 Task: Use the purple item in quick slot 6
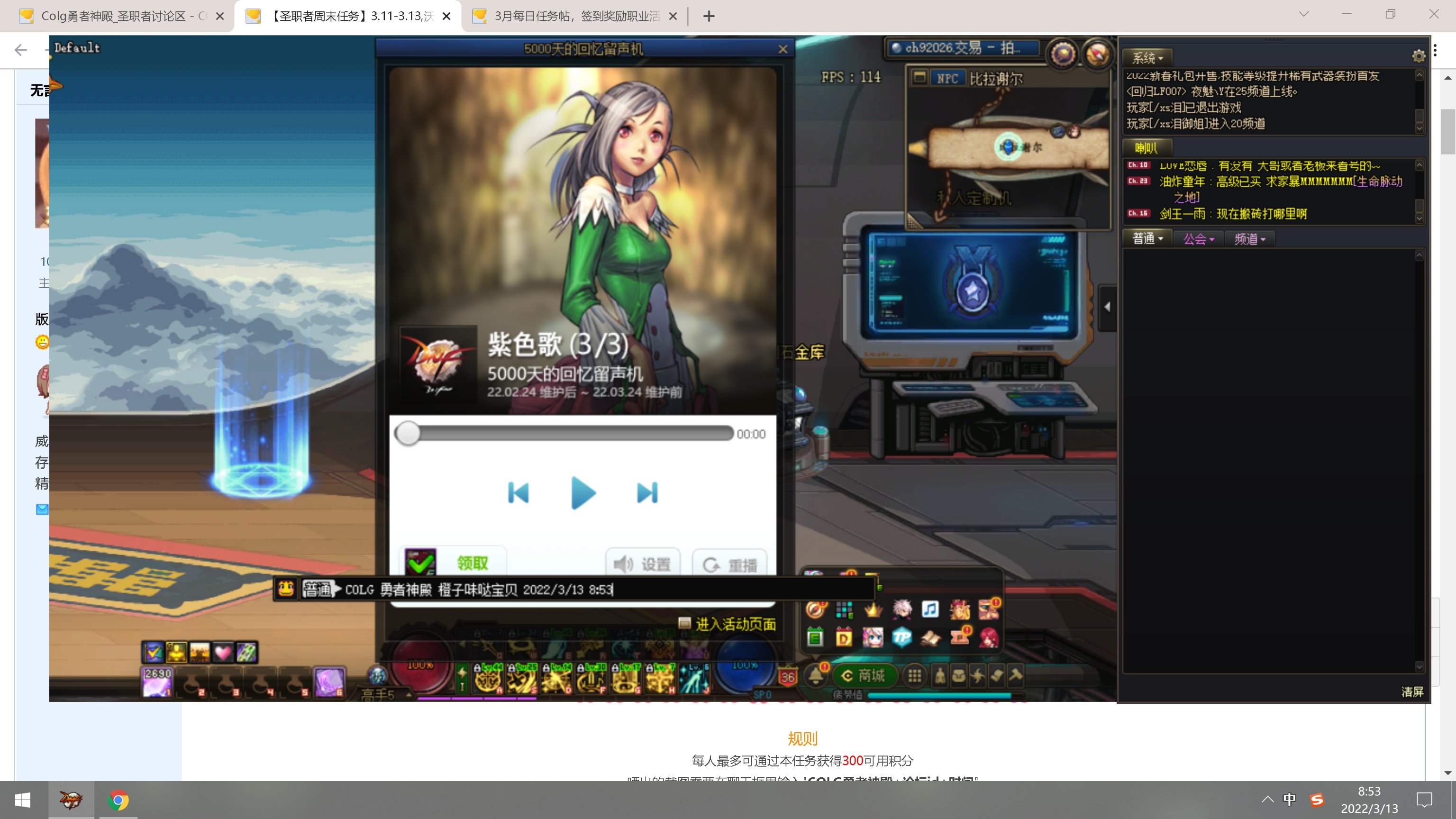[329, 682]
